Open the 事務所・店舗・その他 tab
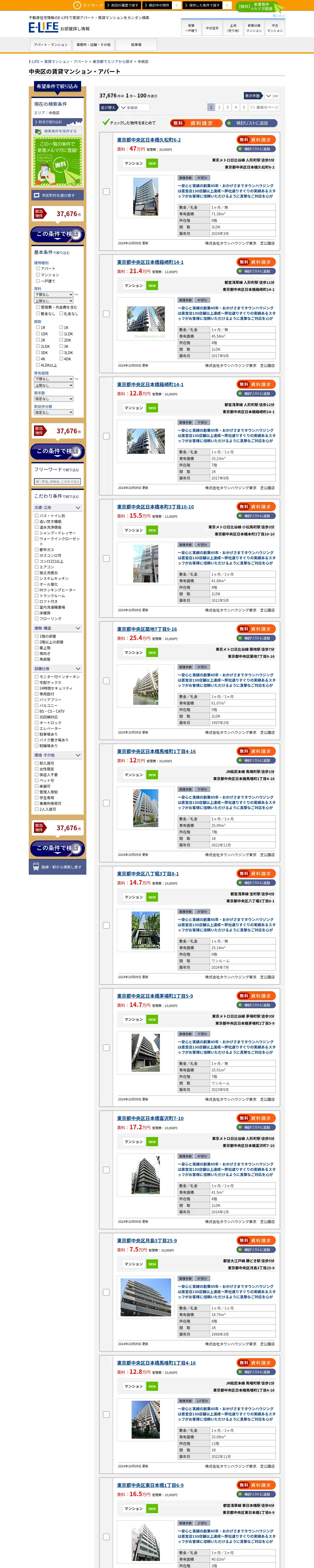Image resolution: width=314 pixels, height=1568 pixels. click(93, 45)
